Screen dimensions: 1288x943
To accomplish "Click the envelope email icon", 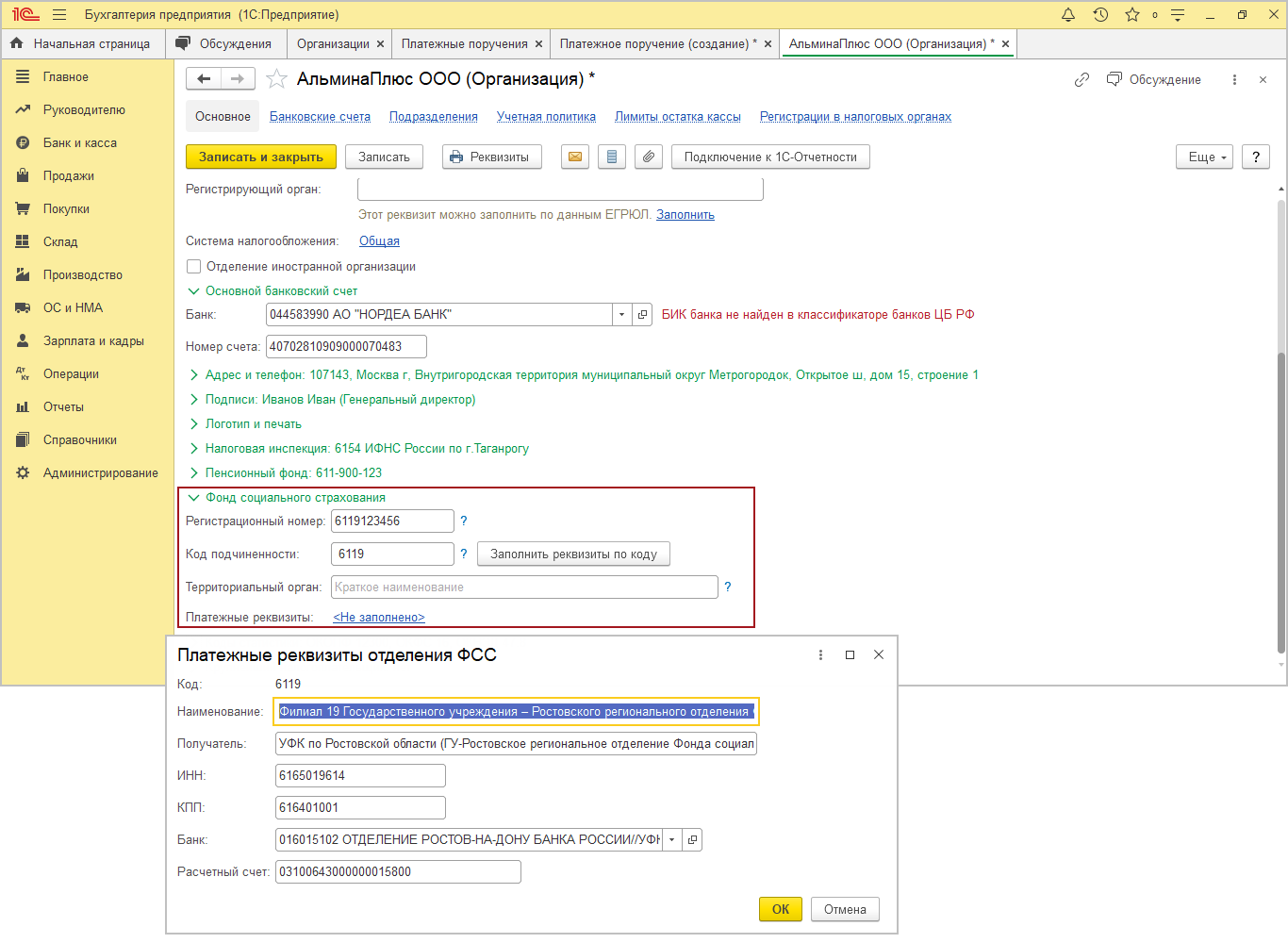I will (x=575, y=157).
